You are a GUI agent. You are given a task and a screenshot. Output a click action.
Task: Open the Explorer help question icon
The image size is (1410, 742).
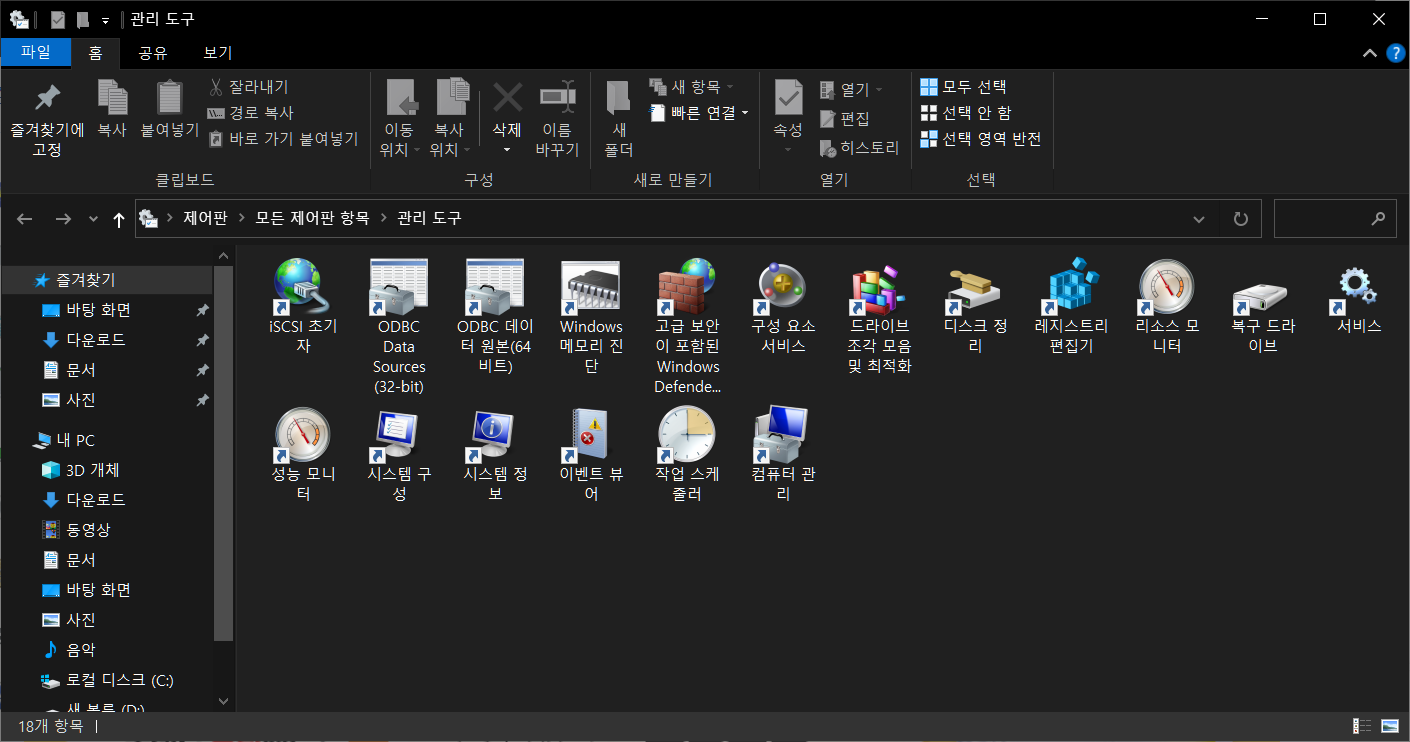tap(1396, 52)
